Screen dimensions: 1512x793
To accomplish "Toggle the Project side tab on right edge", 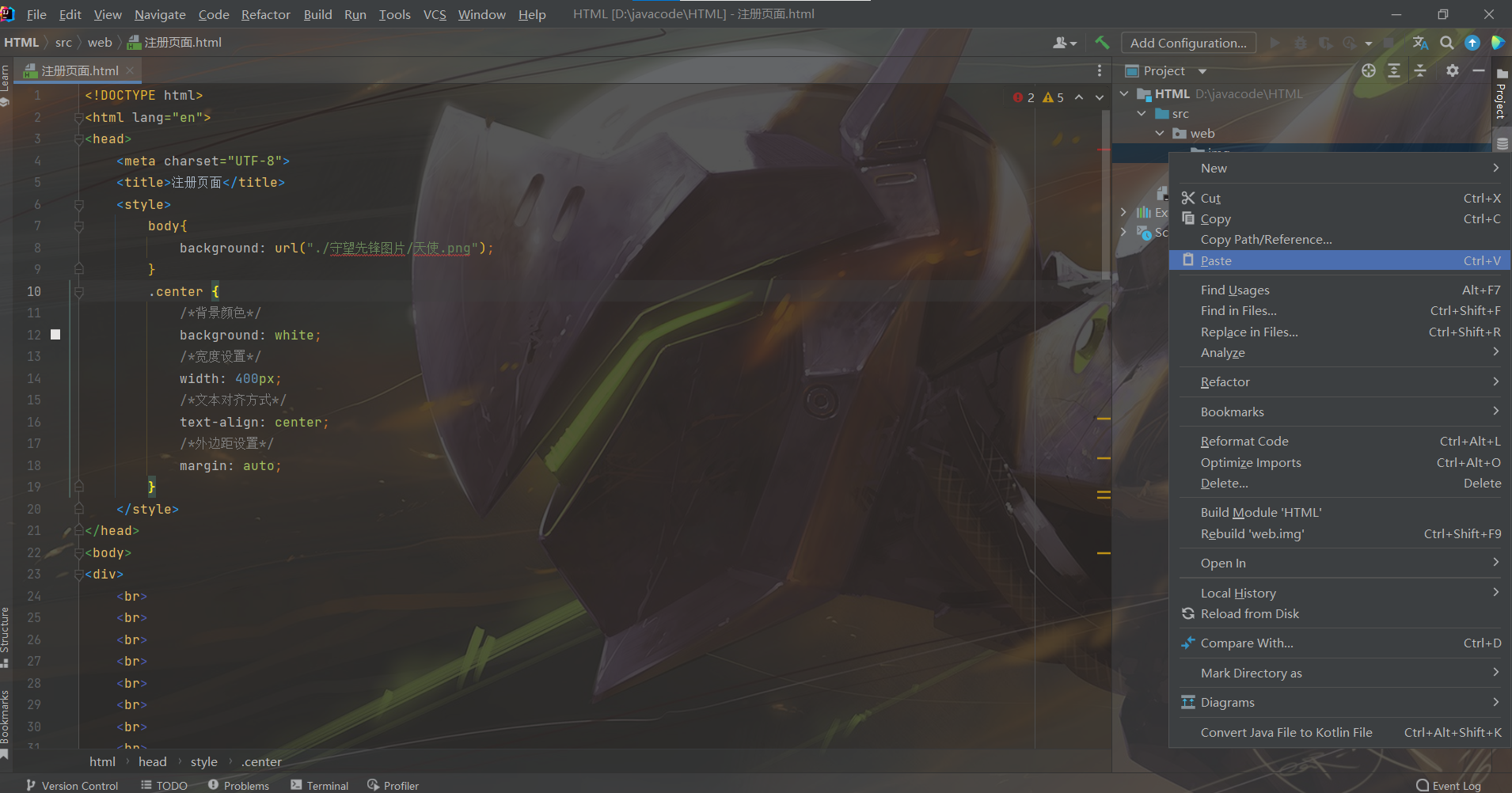I will 1501,93.
